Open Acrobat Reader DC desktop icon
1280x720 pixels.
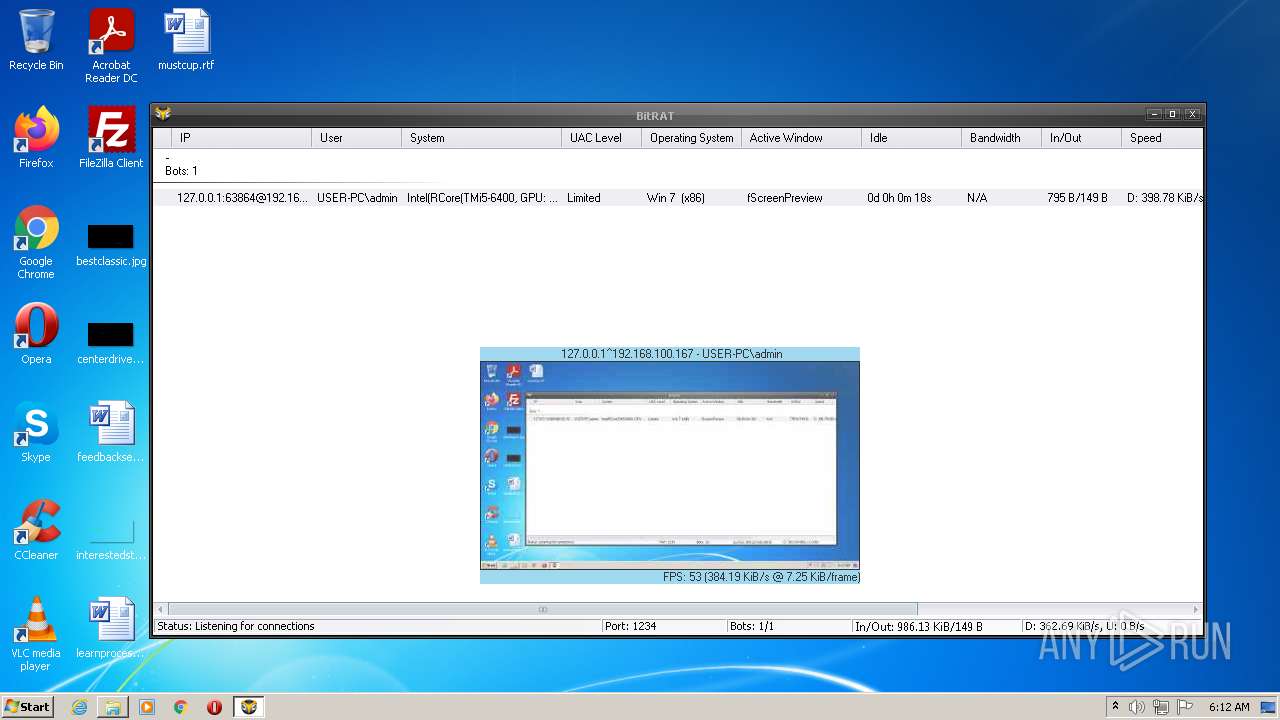tap(111, 46)
